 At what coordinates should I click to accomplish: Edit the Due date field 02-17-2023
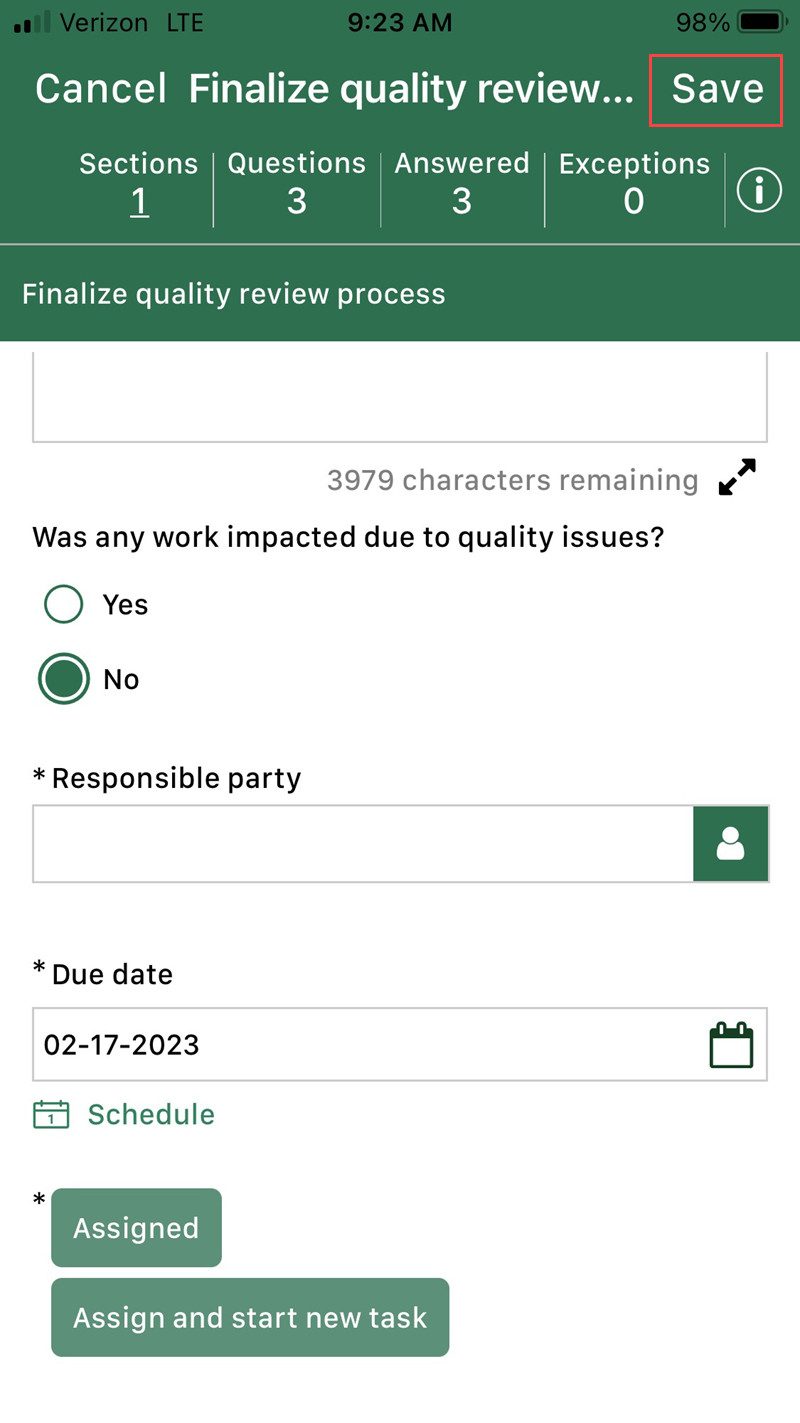point(360,1045)
